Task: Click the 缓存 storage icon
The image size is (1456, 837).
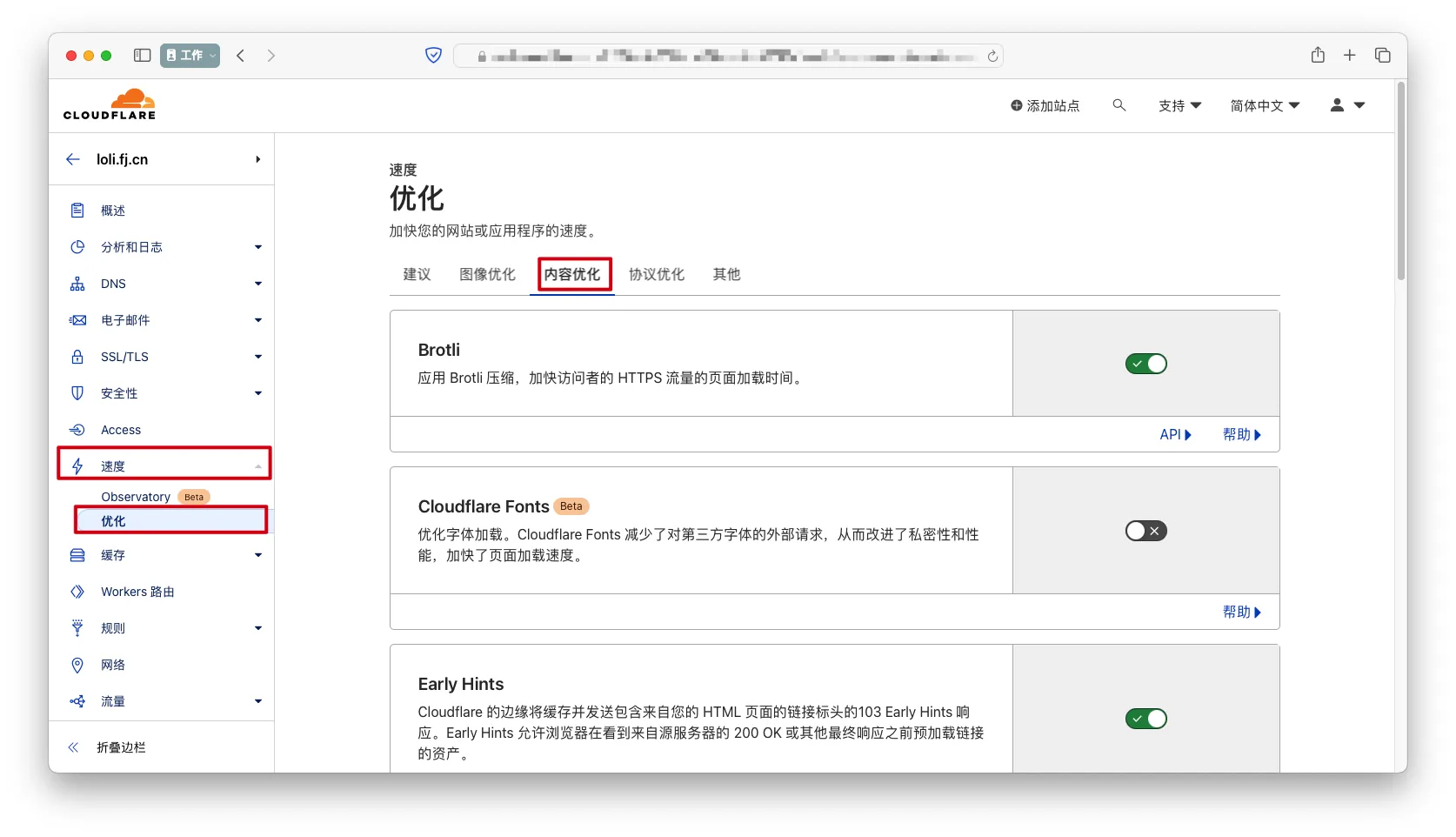Action: click(x=77, y=555)
